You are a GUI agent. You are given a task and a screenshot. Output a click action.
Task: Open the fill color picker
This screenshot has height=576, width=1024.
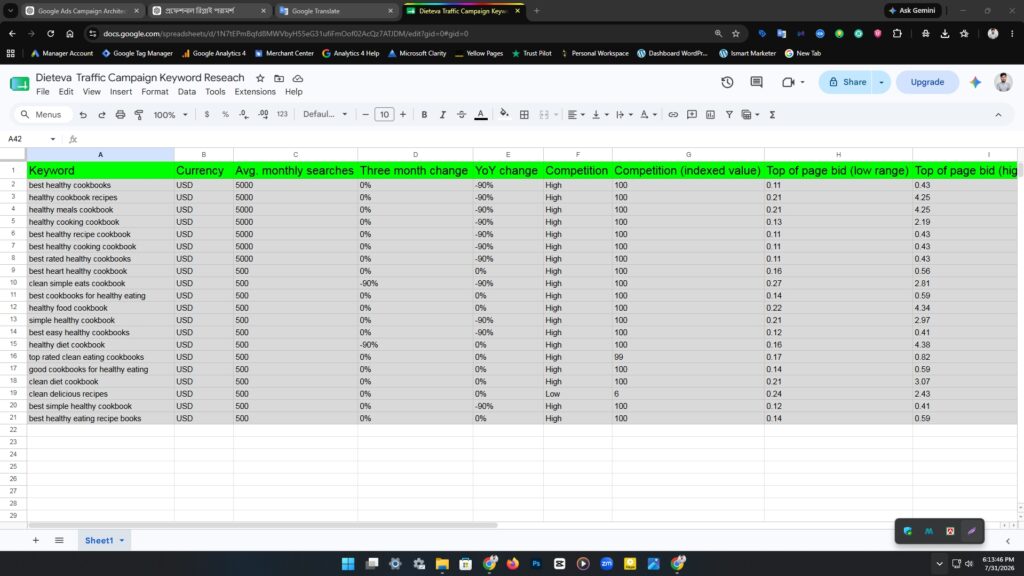504,114
